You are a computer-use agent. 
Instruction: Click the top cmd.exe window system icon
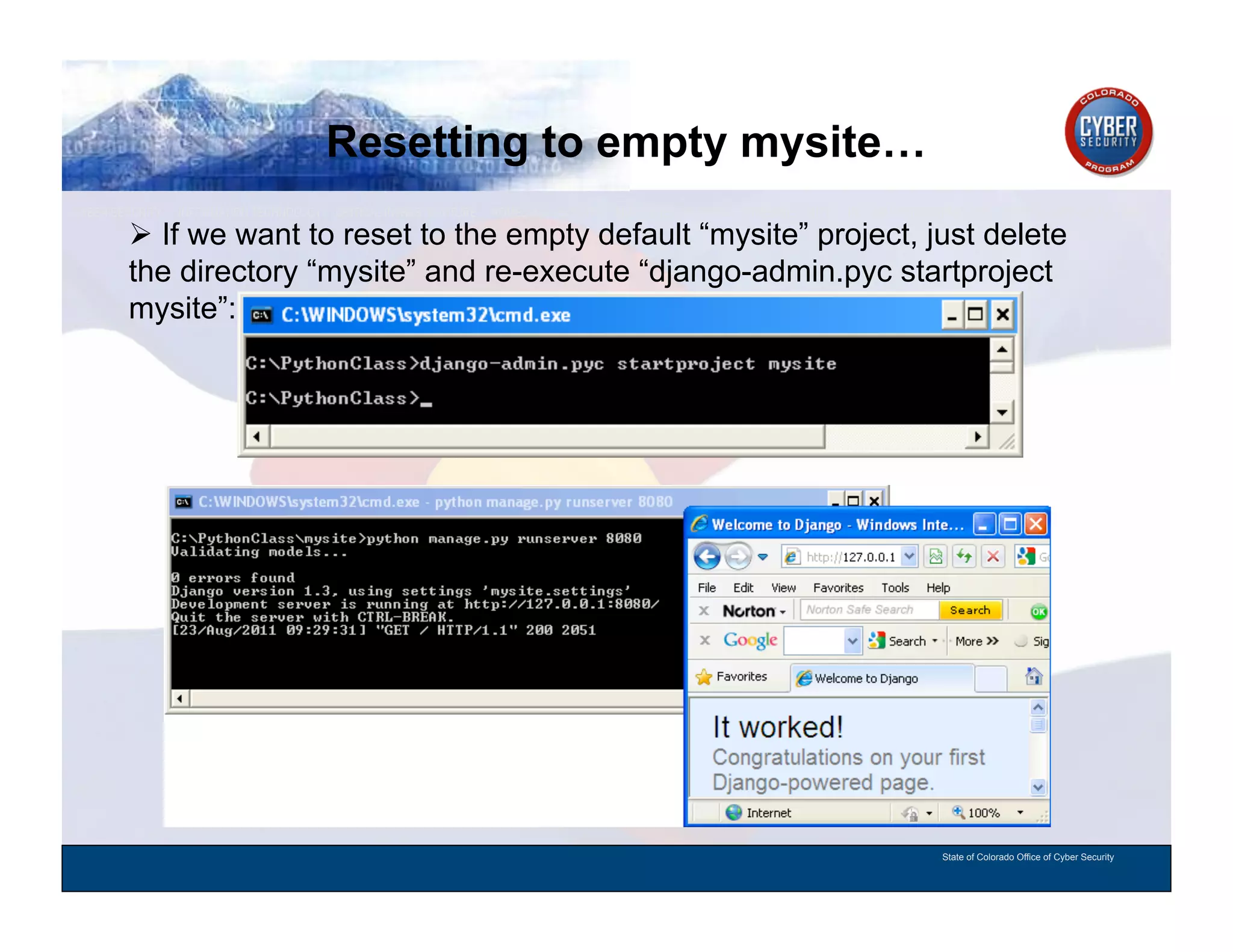pyautogui.click(x=262, y=315)
